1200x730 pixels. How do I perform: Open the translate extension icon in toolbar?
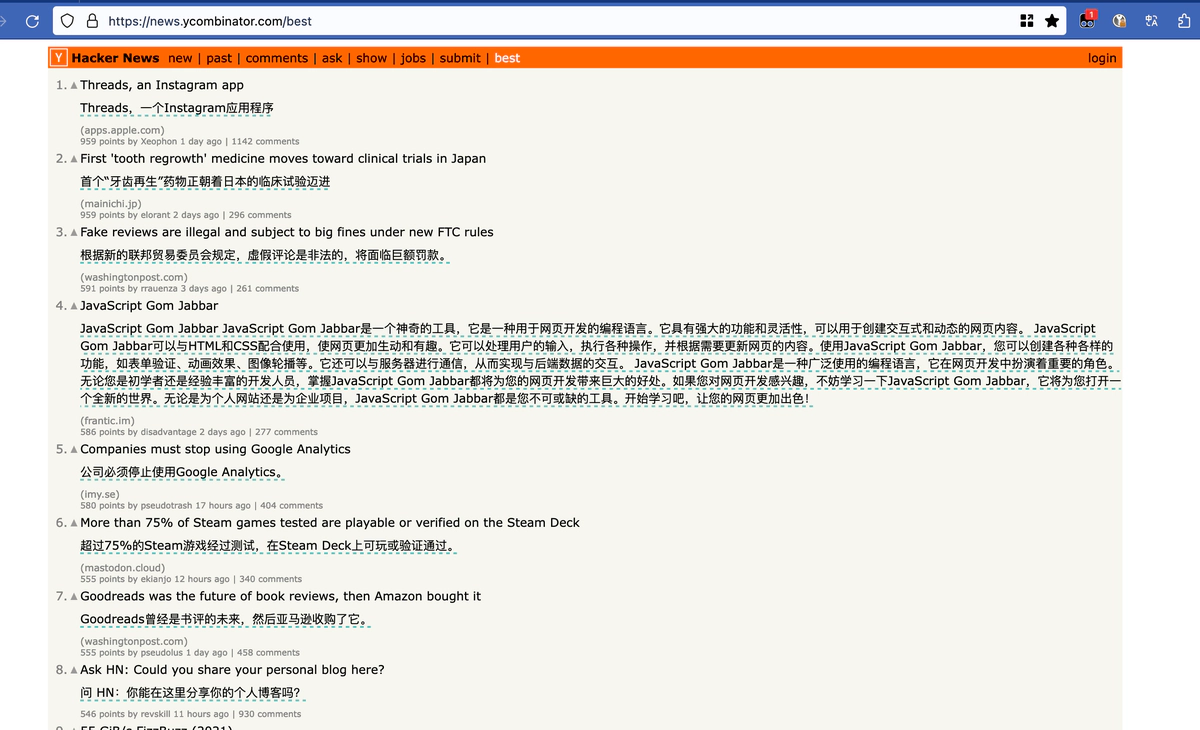pyautogui.click(x=1151, y=21)
